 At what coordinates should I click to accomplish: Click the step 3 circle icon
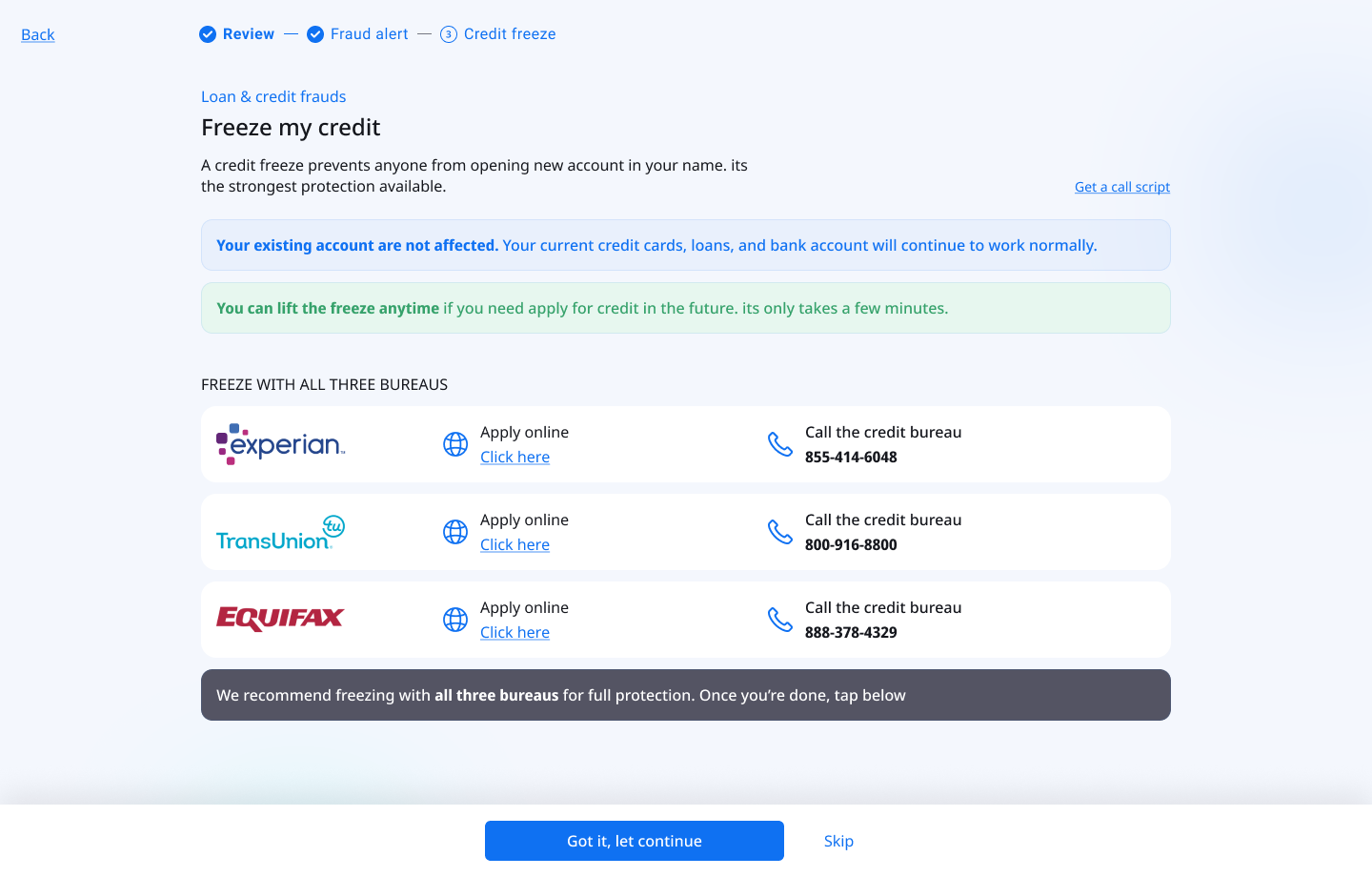(449, 34)
